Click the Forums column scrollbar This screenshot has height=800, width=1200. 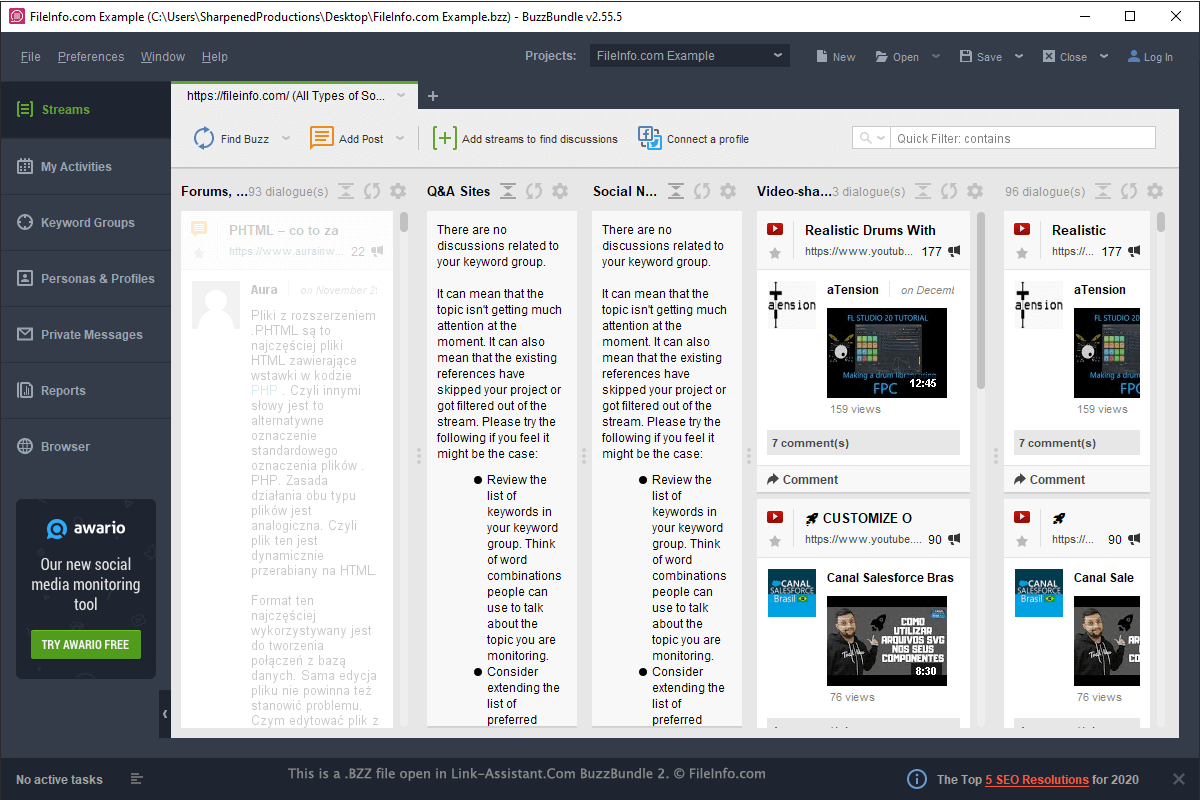(x=404, y=222)
